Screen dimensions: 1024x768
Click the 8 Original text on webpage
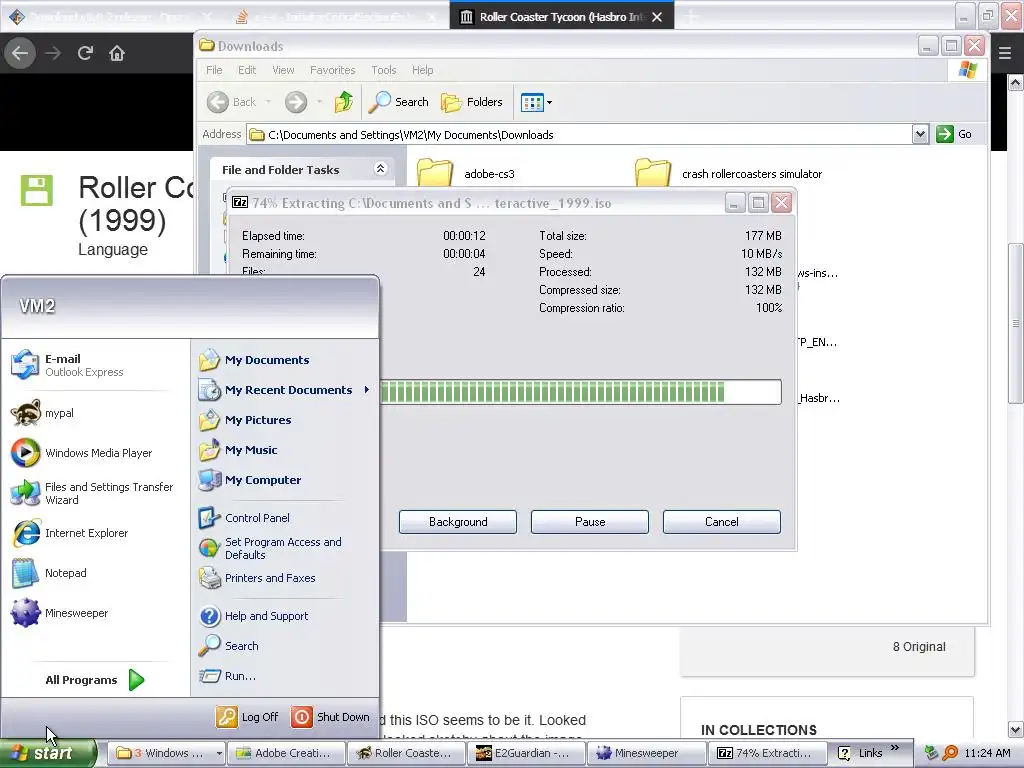tap(919, 647)
